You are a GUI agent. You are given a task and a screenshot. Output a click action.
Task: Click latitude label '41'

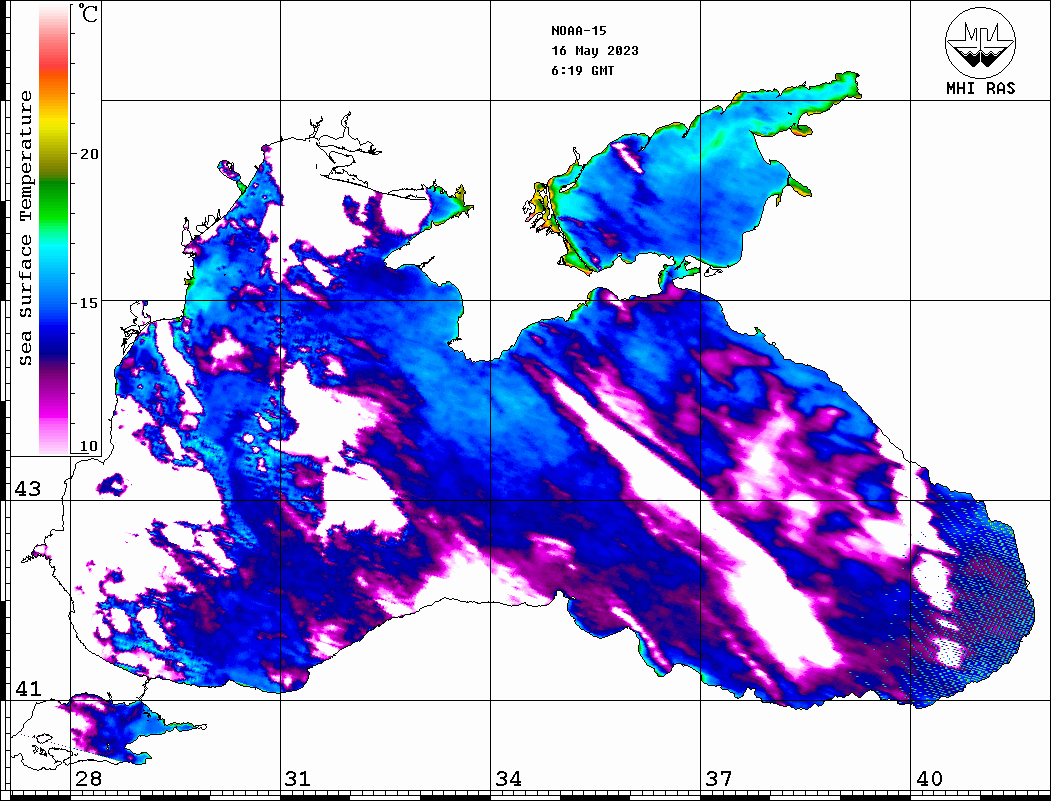coord(28,689)
